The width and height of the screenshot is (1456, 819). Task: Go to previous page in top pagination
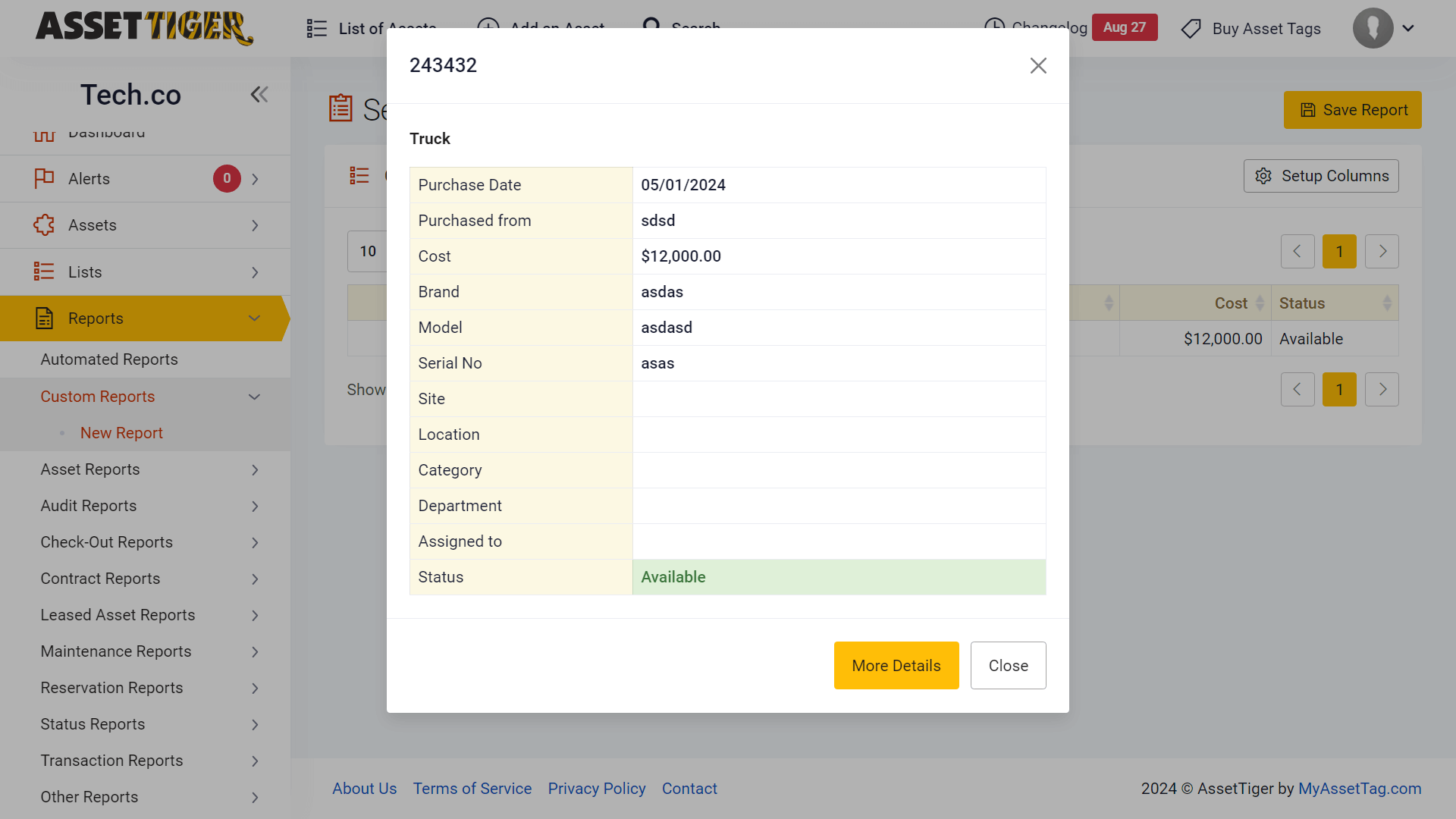[1298, 251]
